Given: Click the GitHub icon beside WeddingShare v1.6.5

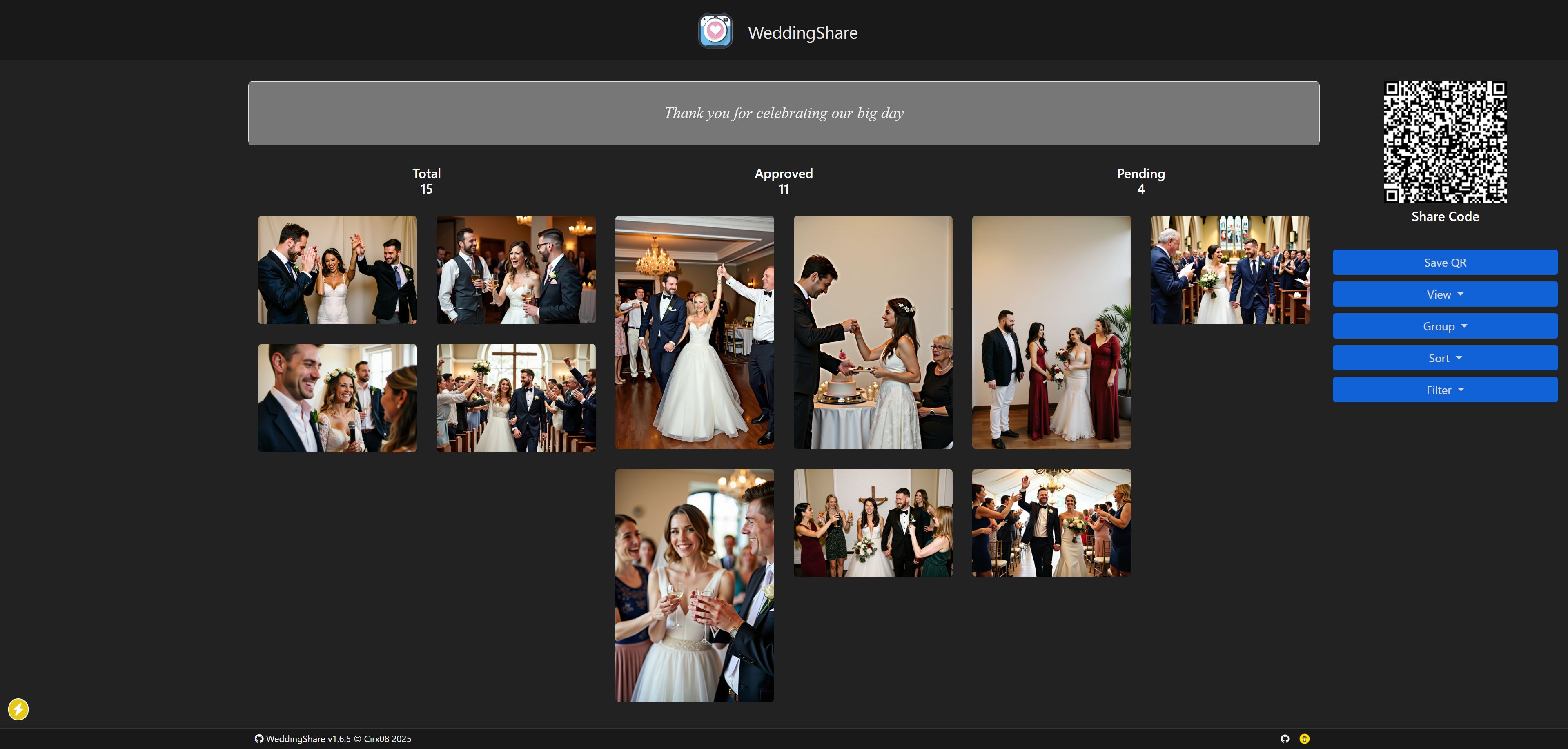Looking at the screenshot, I should click(259, 739).
